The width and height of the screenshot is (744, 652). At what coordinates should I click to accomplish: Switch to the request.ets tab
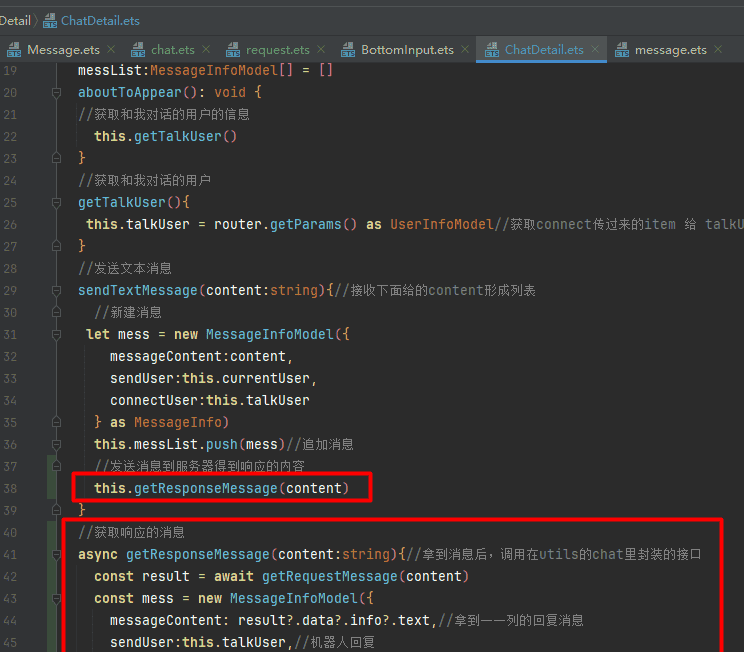[277, 50]
